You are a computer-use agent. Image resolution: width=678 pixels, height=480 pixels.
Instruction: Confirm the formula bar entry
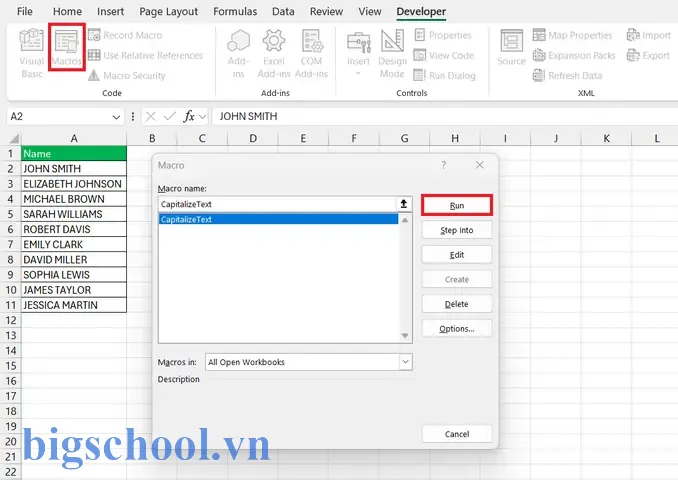[170, 116]
